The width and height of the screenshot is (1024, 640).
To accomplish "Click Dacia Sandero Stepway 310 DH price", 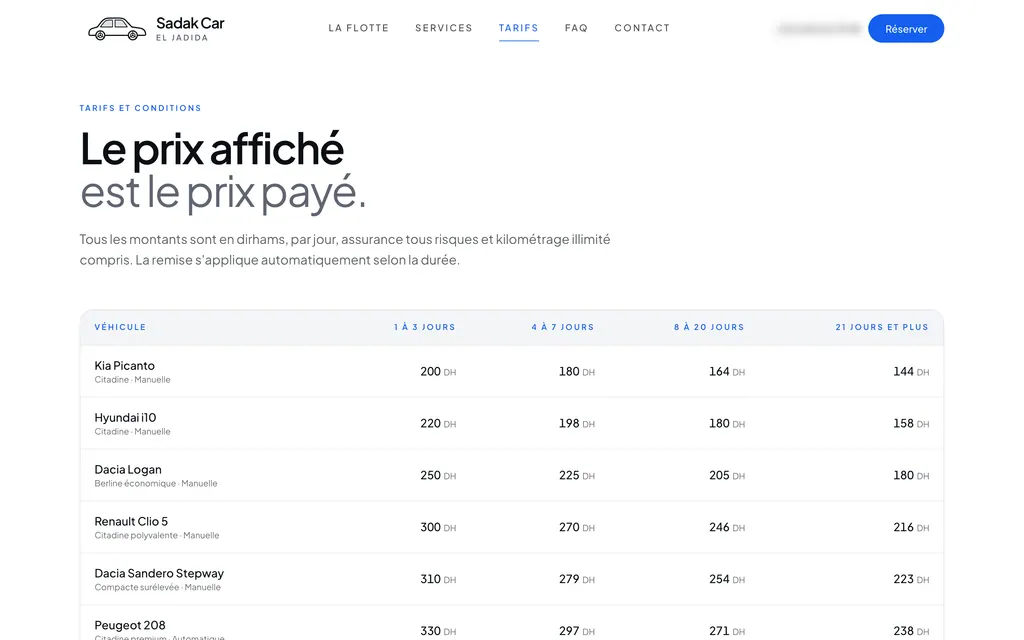I will (x=438, y=579).
